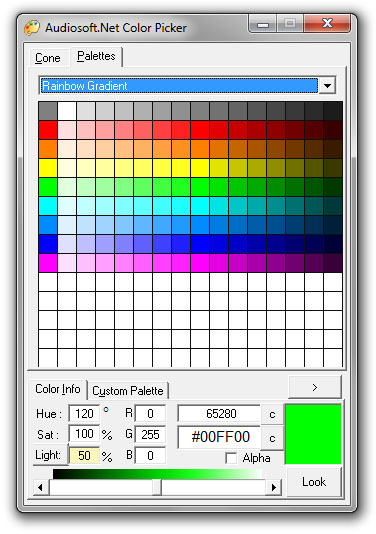Pick the leftmost swatch of green row
The height and width of the screenshot is (534, 376).
(48, 187)
